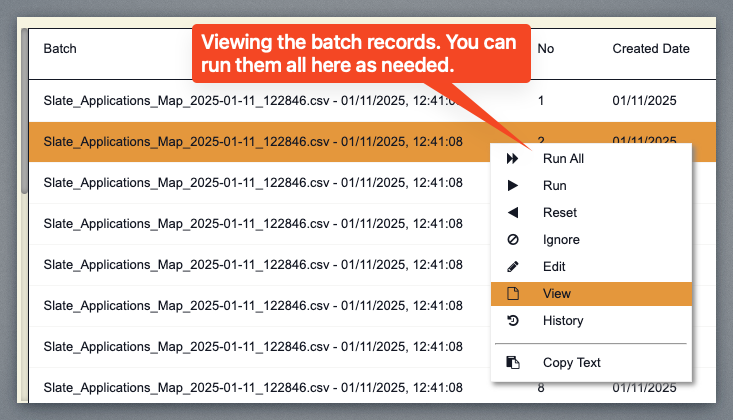Viewport: 733px width, 420px height.
Task: Click the vertical scrollbar on left edge
Action: point(24,120)
